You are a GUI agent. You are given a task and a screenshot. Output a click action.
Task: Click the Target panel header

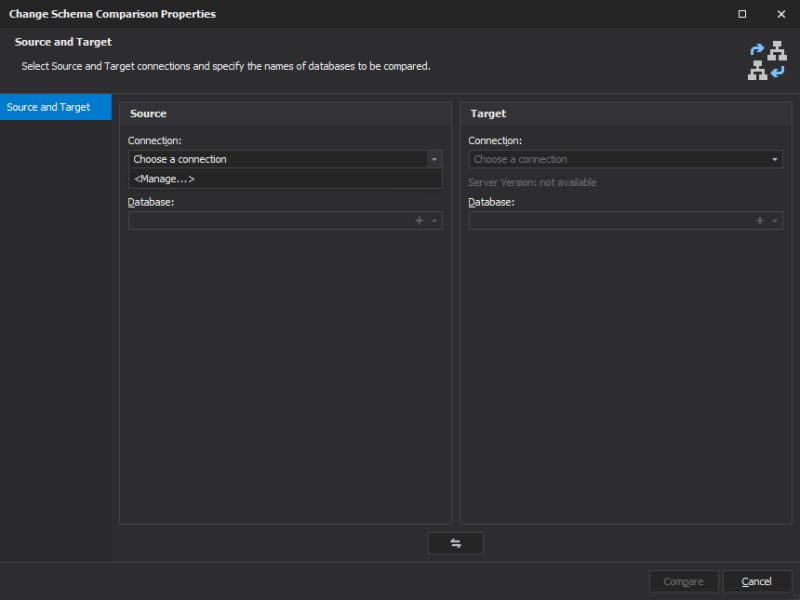(626, 114)
